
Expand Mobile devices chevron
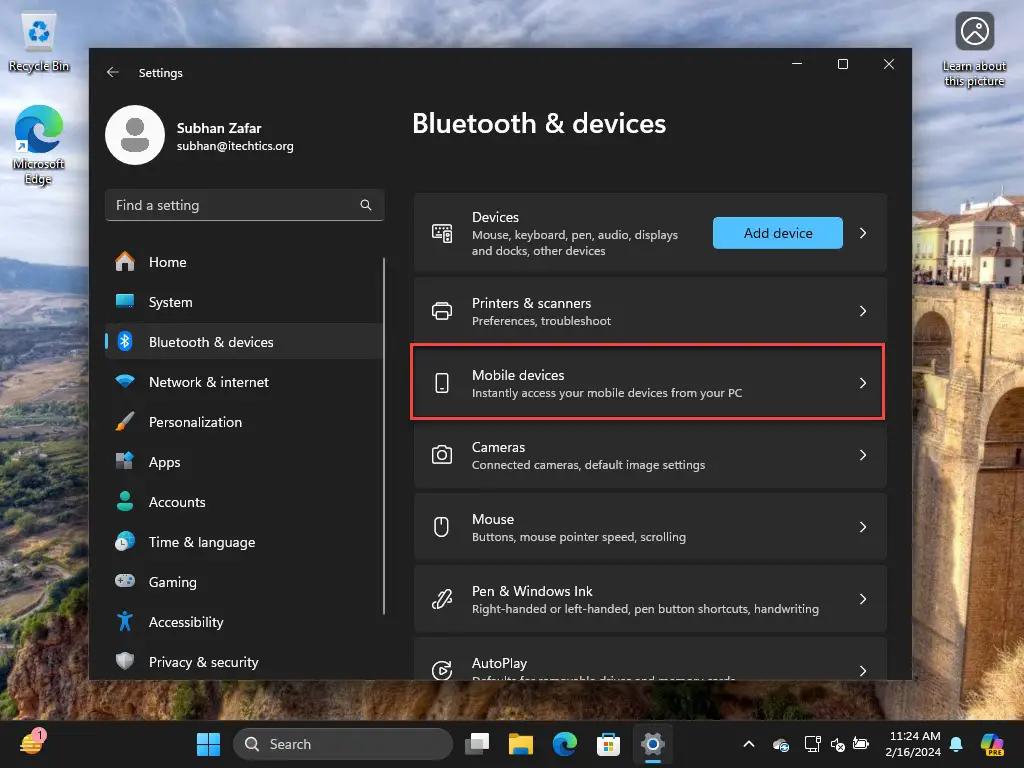click(x=863, y=383)
